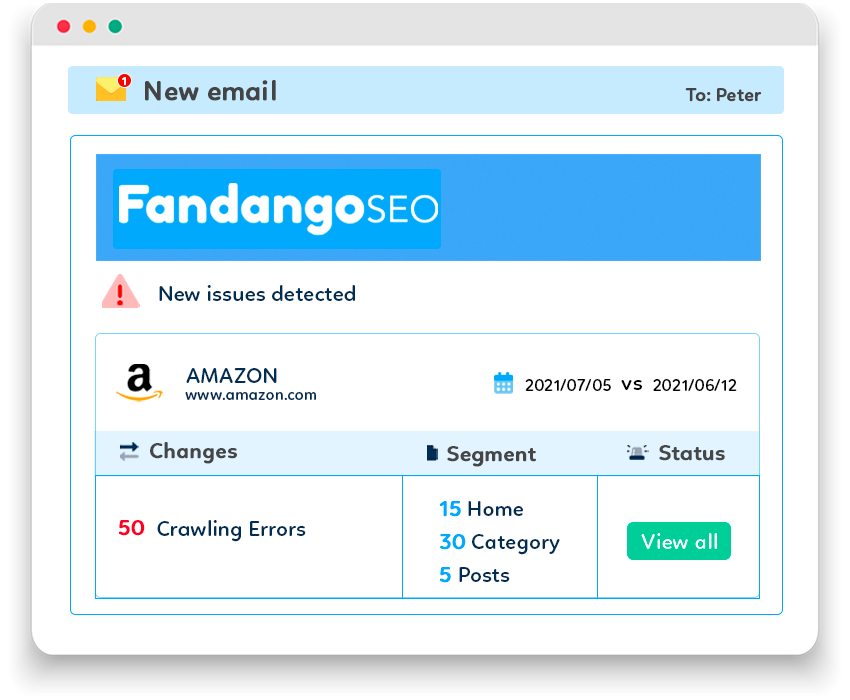
Task: Open the www.amazon.com link
Action: 251,395
